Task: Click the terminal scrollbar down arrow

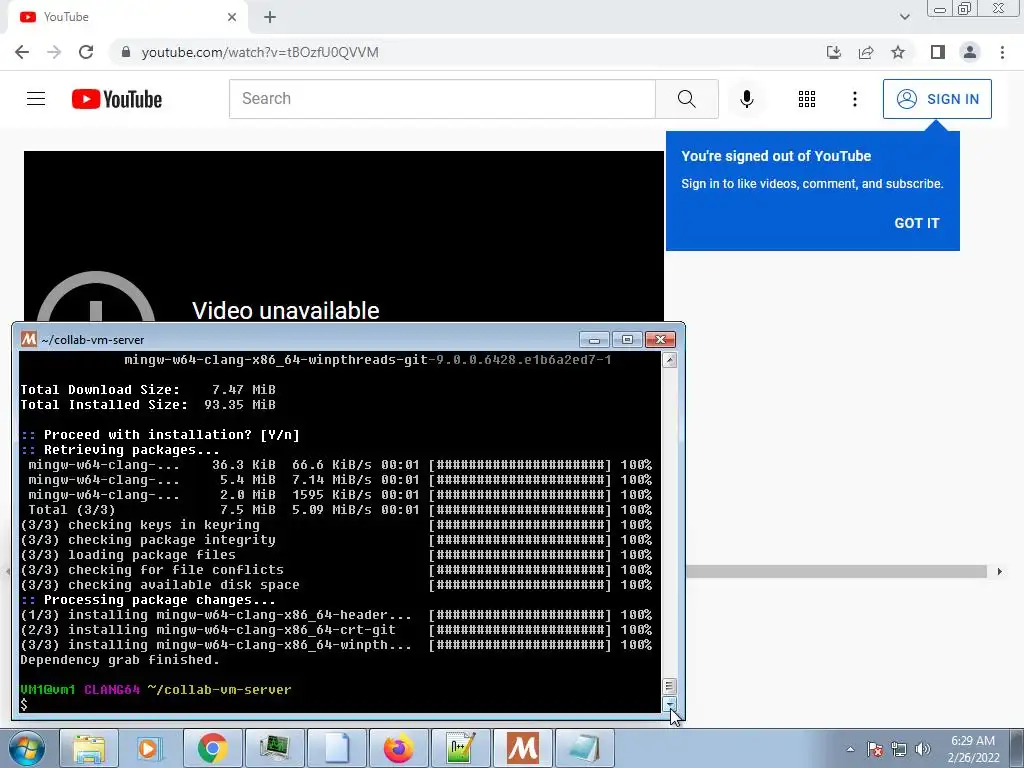Action: (669, 703)
